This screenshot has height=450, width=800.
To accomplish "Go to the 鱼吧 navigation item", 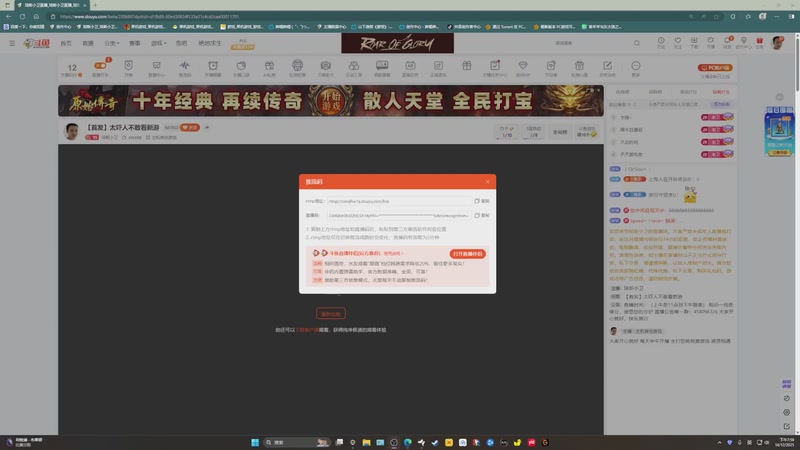I will click(x=181, y=43).
